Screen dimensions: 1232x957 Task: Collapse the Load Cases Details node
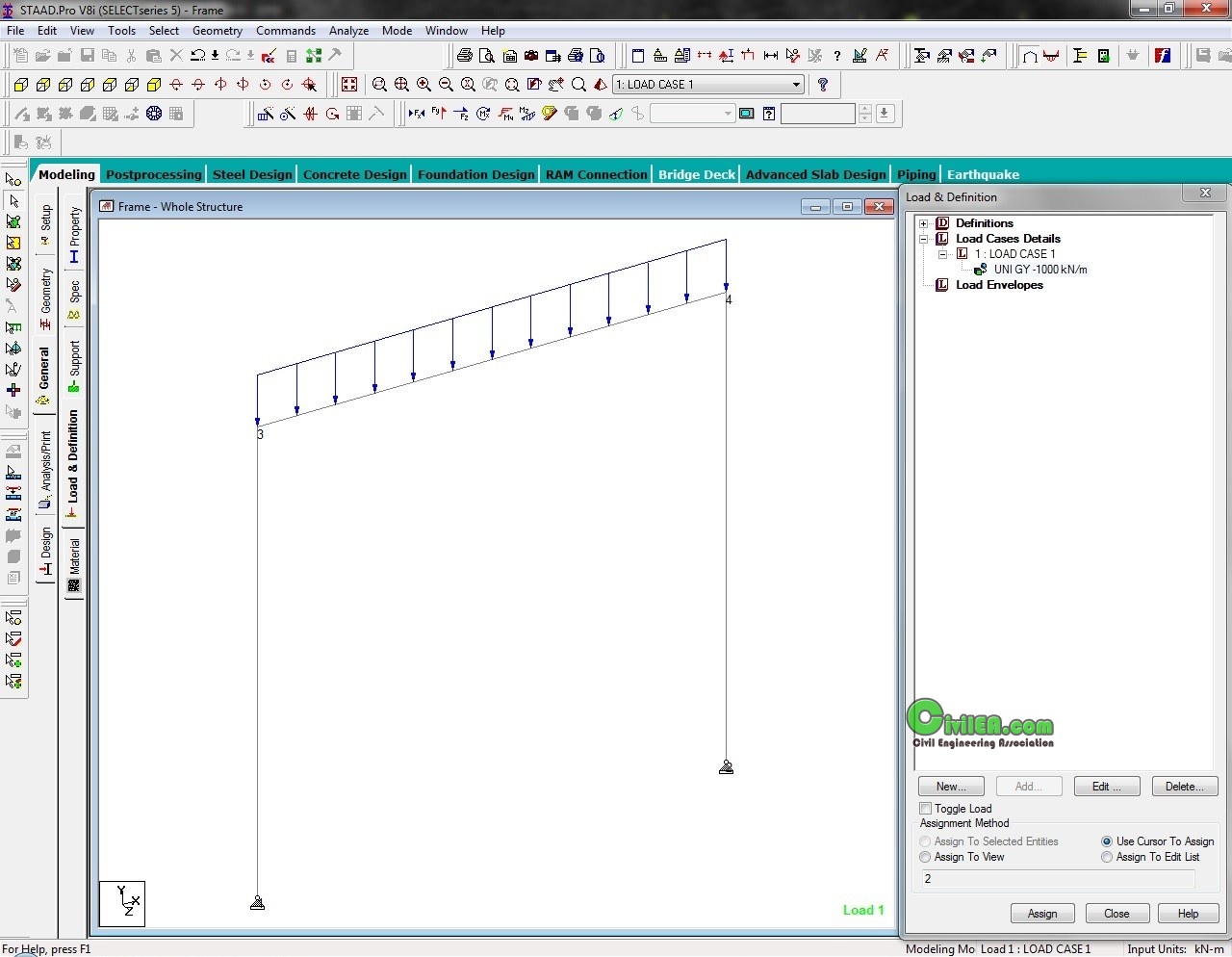point(924,239)
